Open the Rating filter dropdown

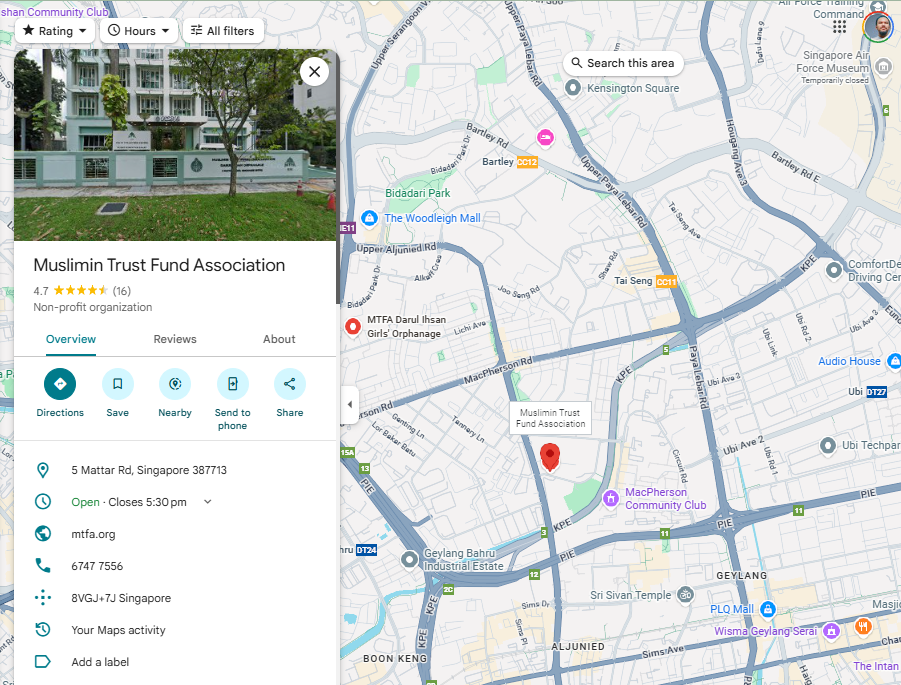click(55, 31)
